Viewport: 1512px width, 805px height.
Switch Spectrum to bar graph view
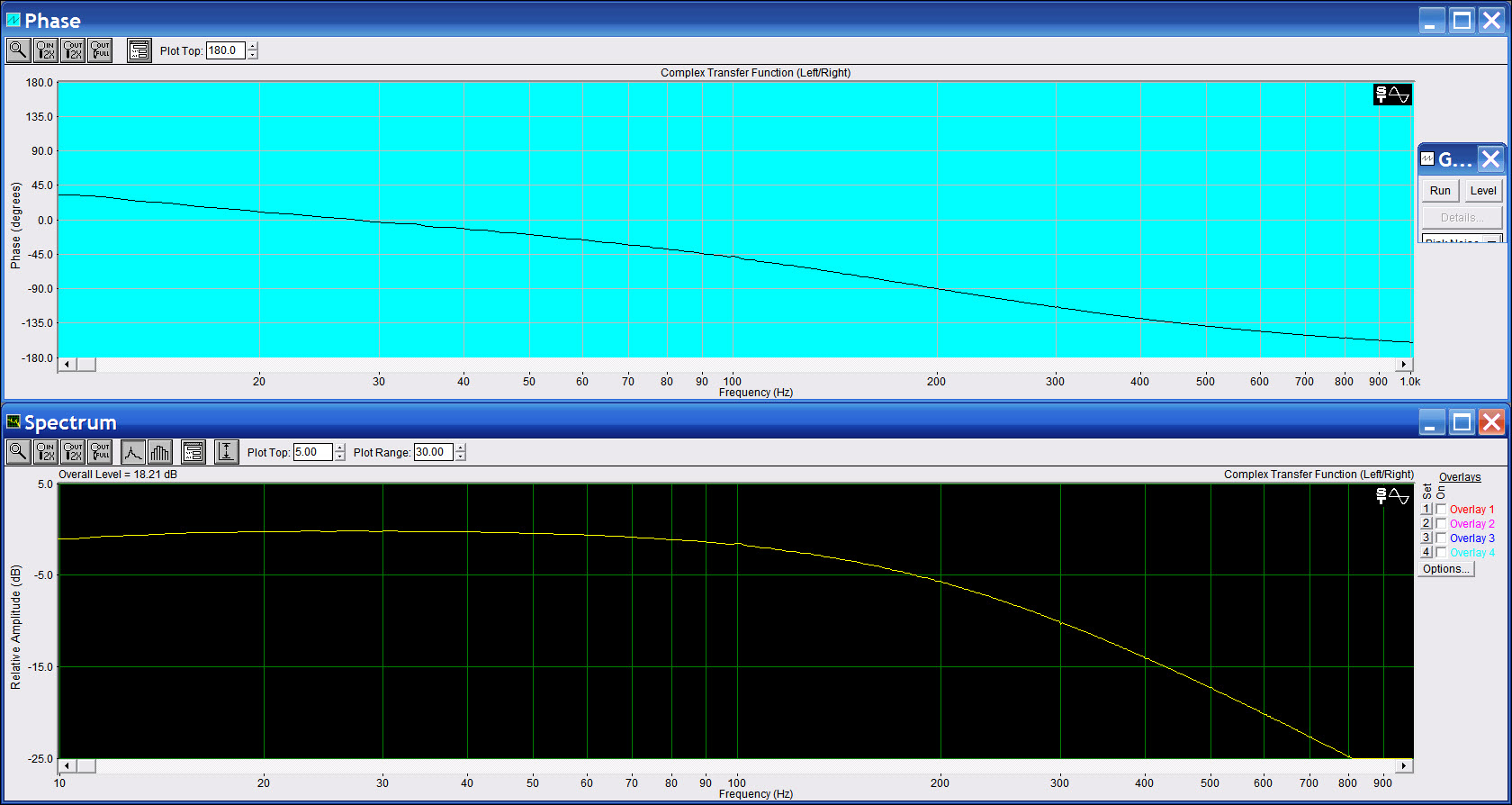pyautogui.click(x=160, y=452)
